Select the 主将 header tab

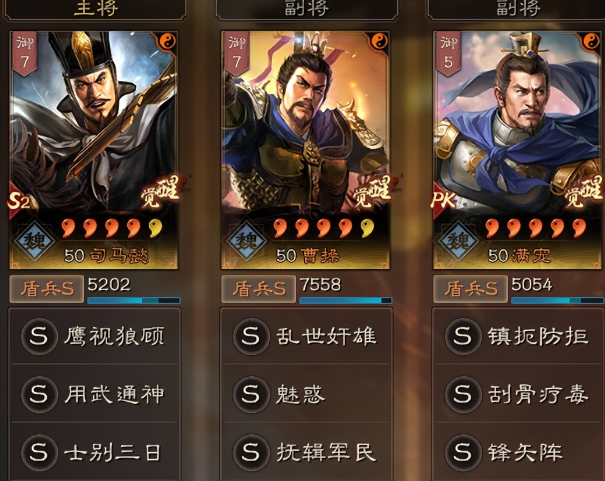95,9
